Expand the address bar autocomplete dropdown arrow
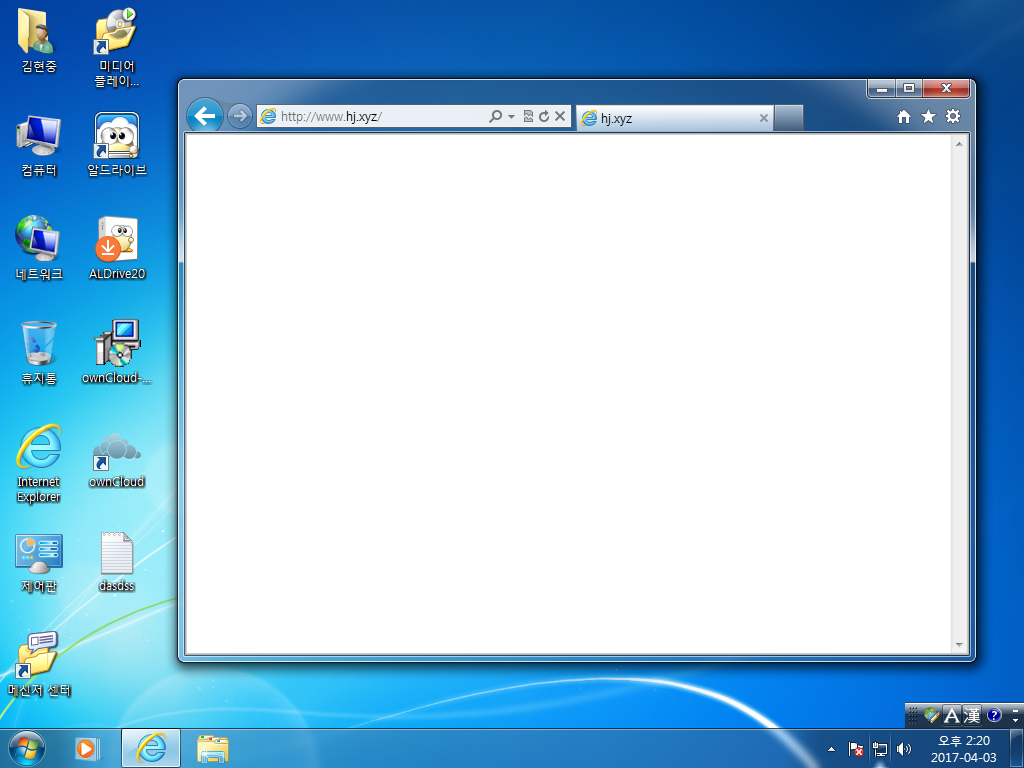The width and height of the screenshot is (1024, 768). [511, 117]
